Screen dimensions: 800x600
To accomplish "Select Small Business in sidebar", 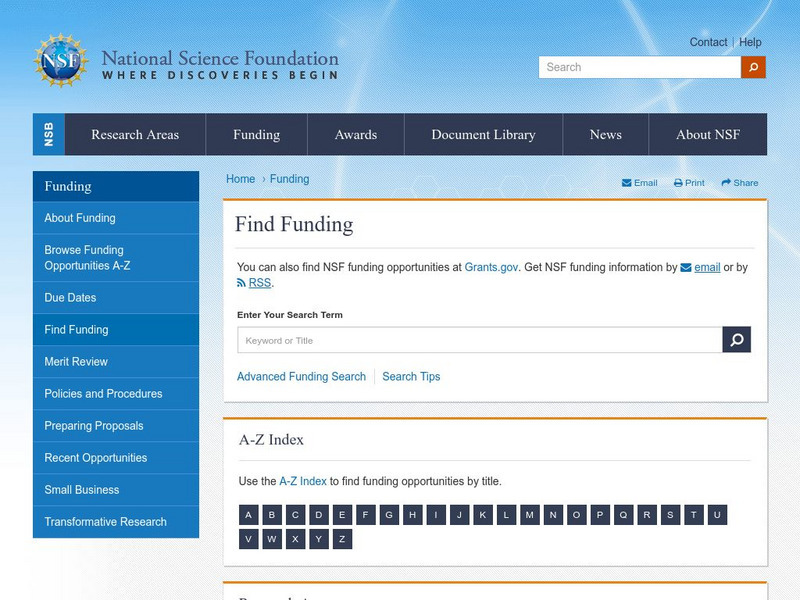I will 116,490.
